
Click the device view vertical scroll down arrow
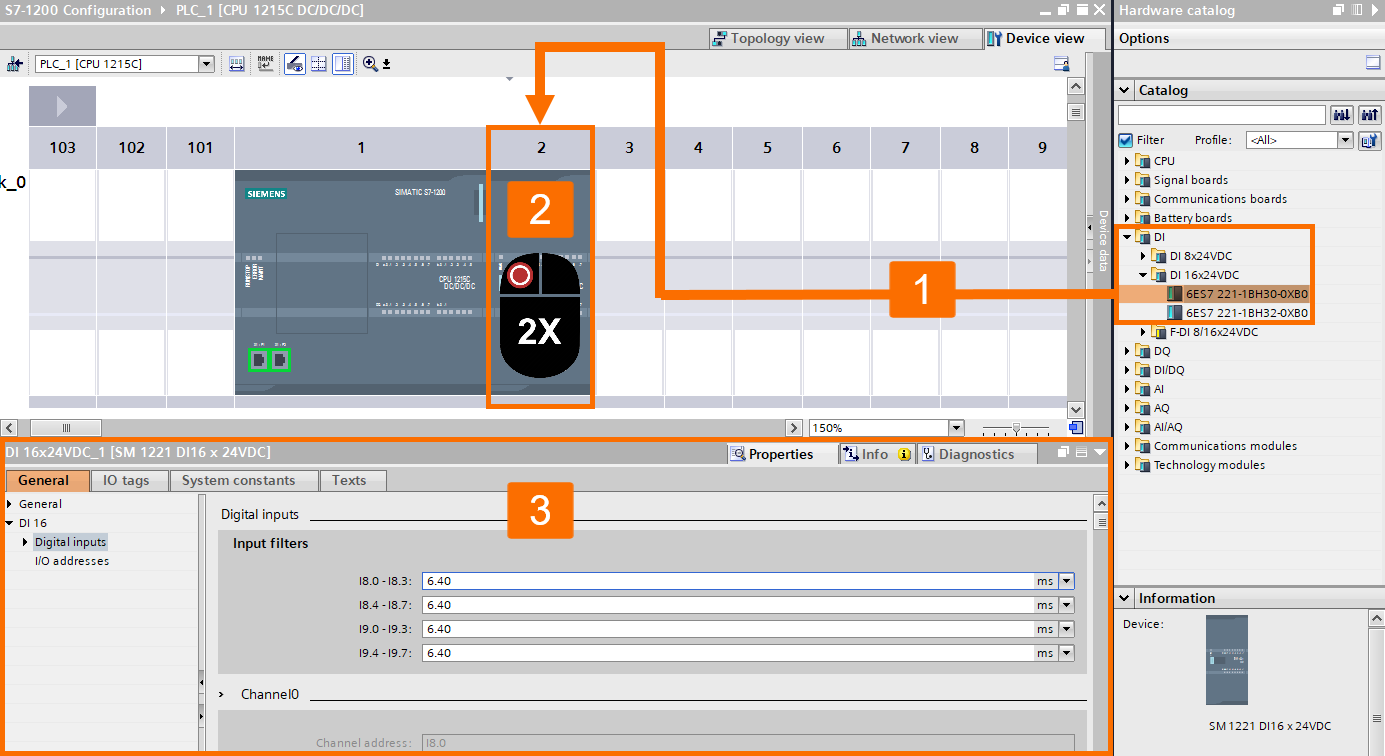coord(1076,410)
